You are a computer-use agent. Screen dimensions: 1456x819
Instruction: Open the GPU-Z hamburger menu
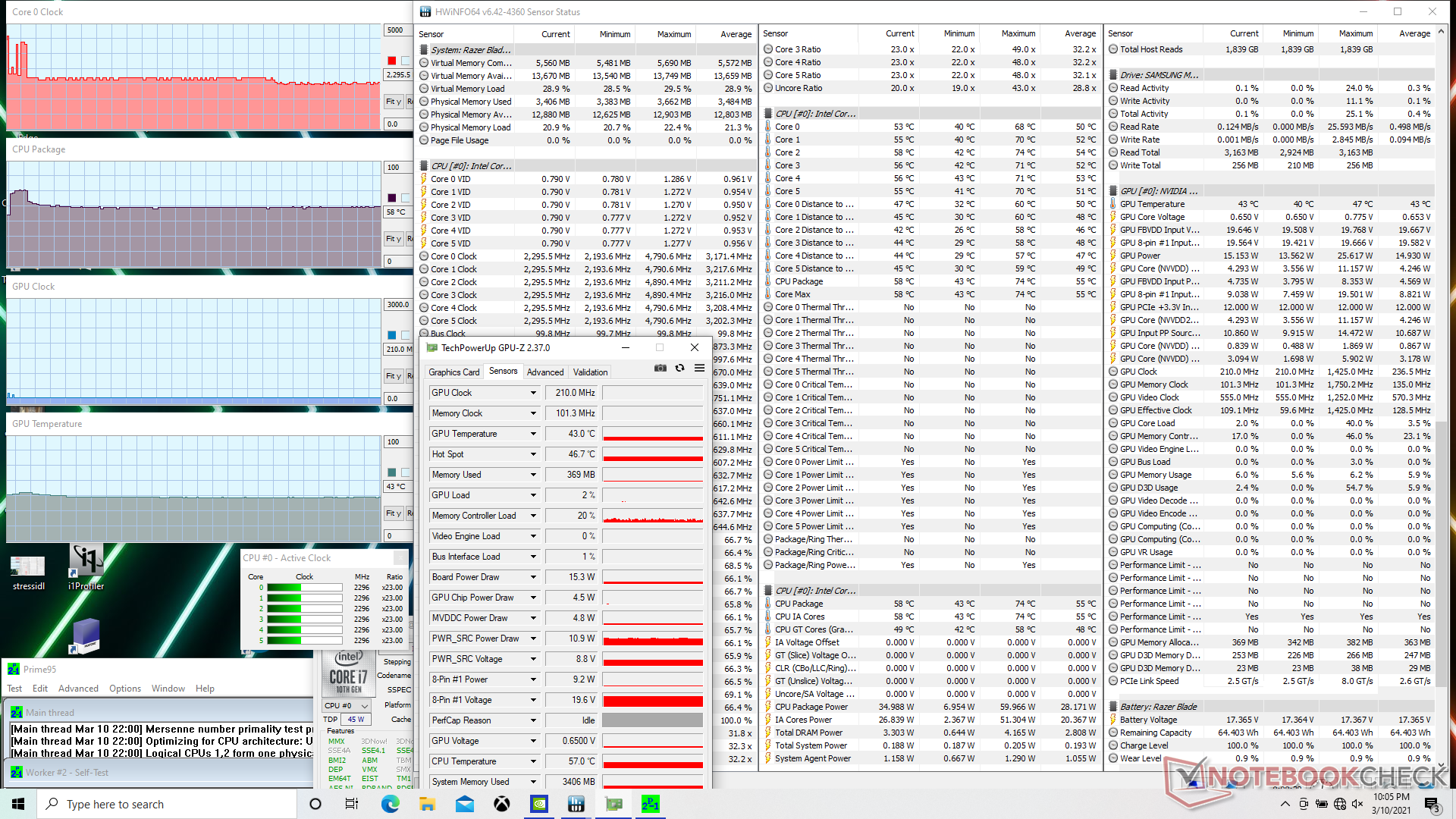pyautogui.click(x=699, y=368)
